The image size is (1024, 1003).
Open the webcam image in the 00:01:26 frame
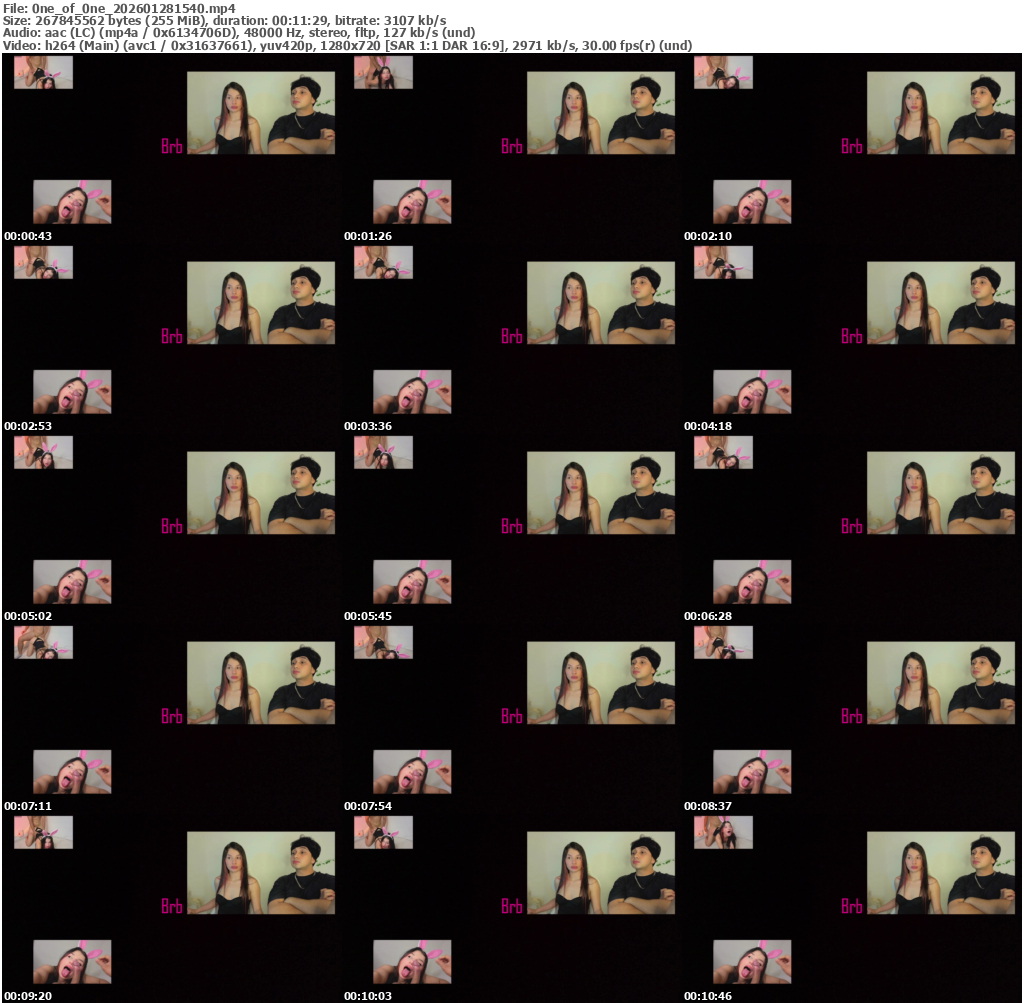tap(600, 113)
